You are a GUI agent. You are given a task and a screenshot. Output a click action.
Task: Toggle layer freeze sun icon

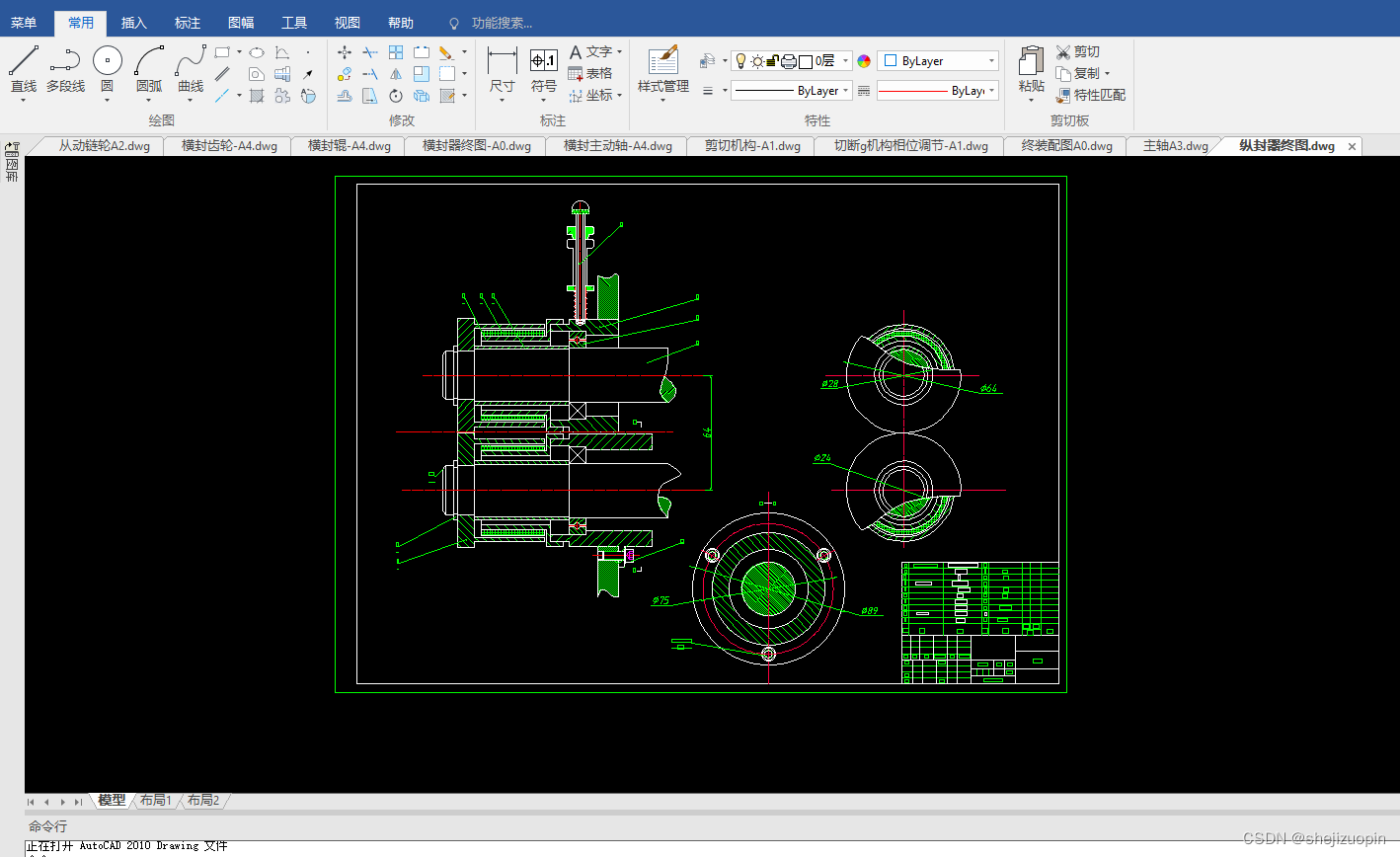click(x=758, y=61)
